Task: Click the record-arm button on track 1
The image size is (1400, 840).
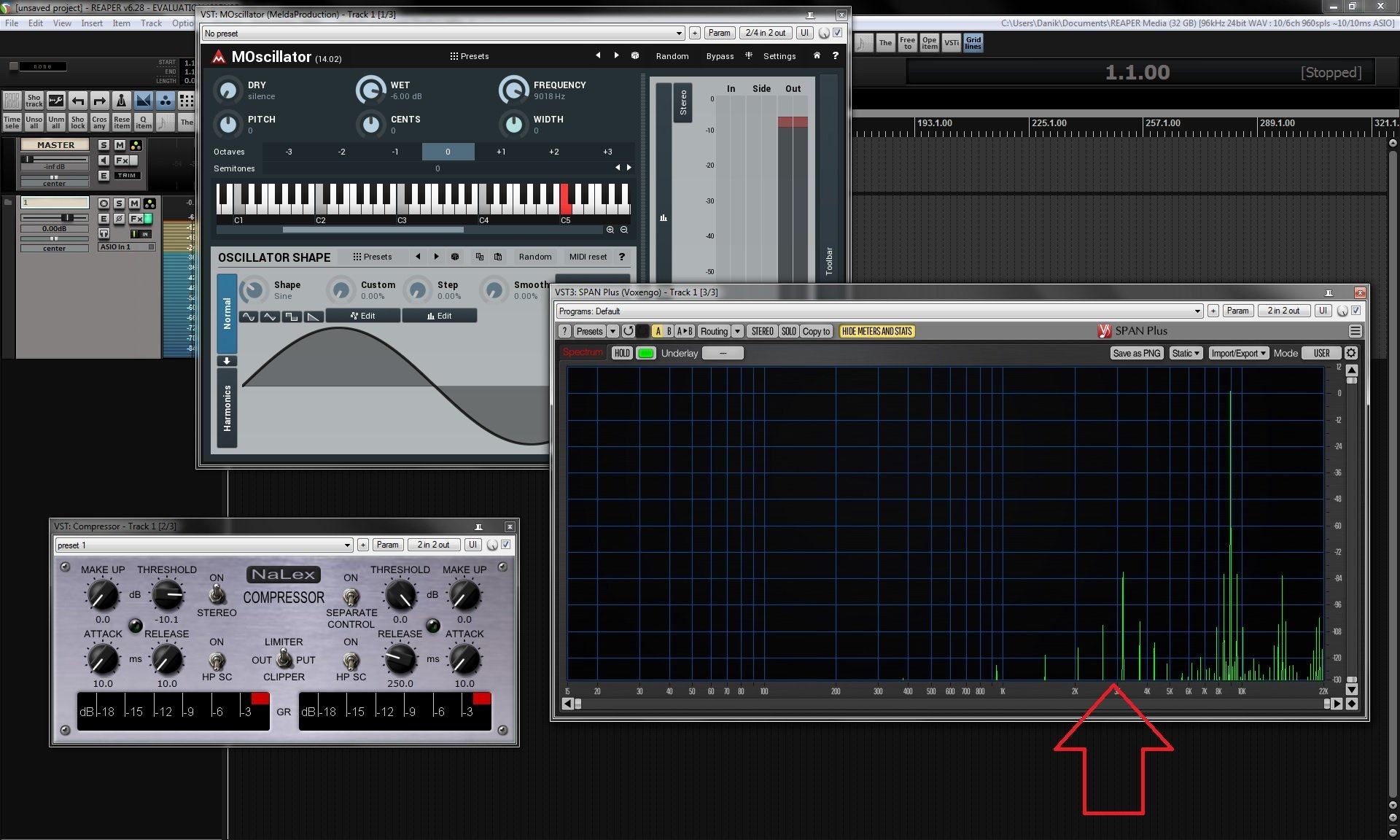Action: [x=104, y=203]
